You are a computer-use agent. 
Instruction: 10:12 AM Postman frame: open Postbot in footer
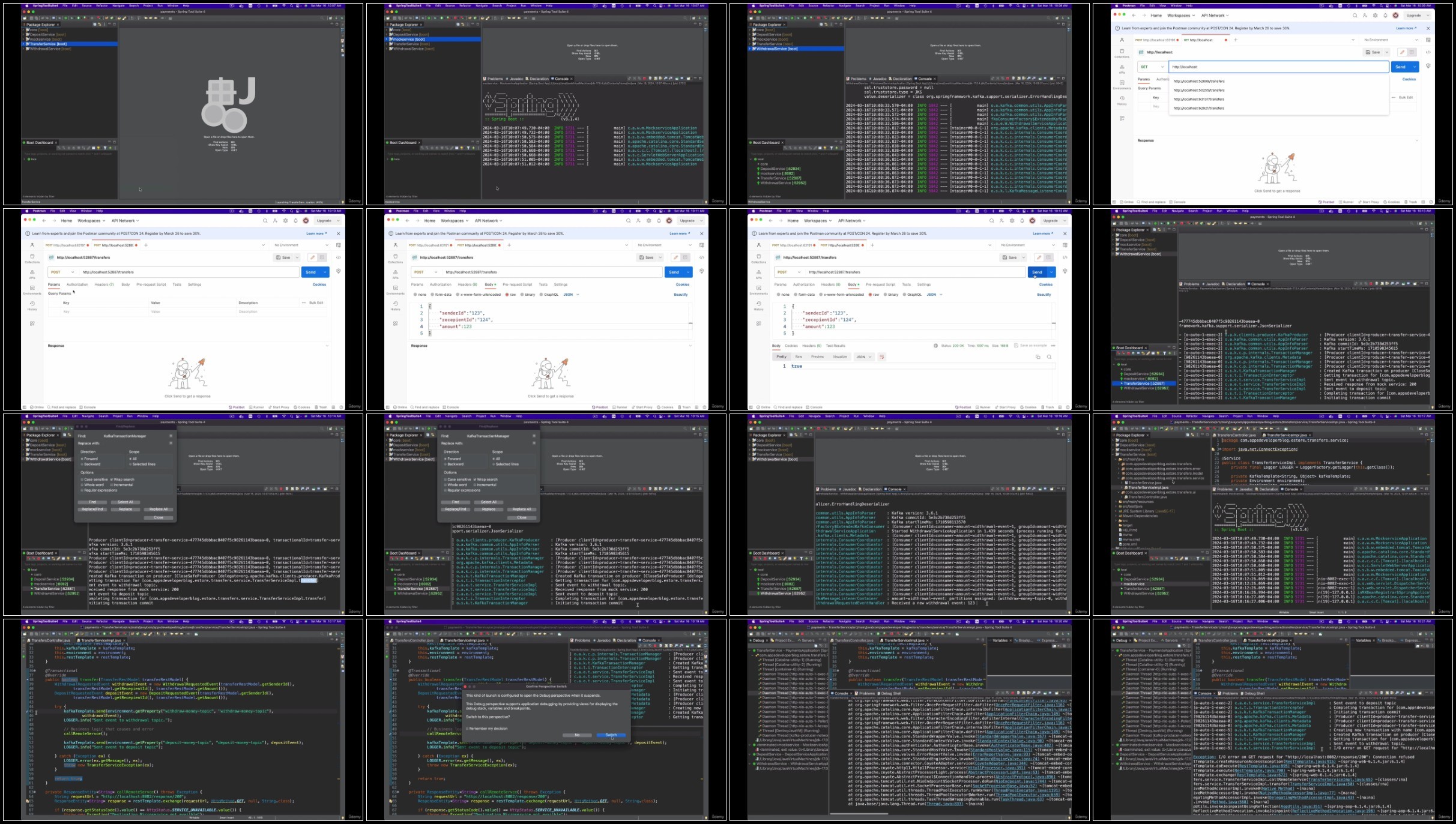click(963, 407)
